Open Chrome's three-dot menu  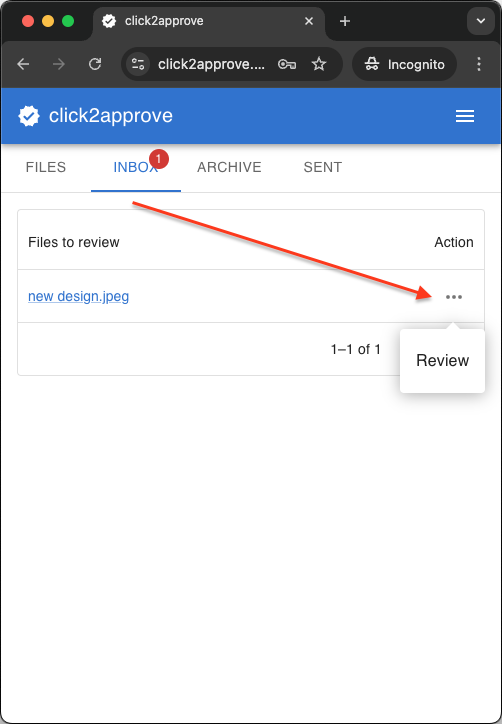pyautogui.click(x=479, y=64)
